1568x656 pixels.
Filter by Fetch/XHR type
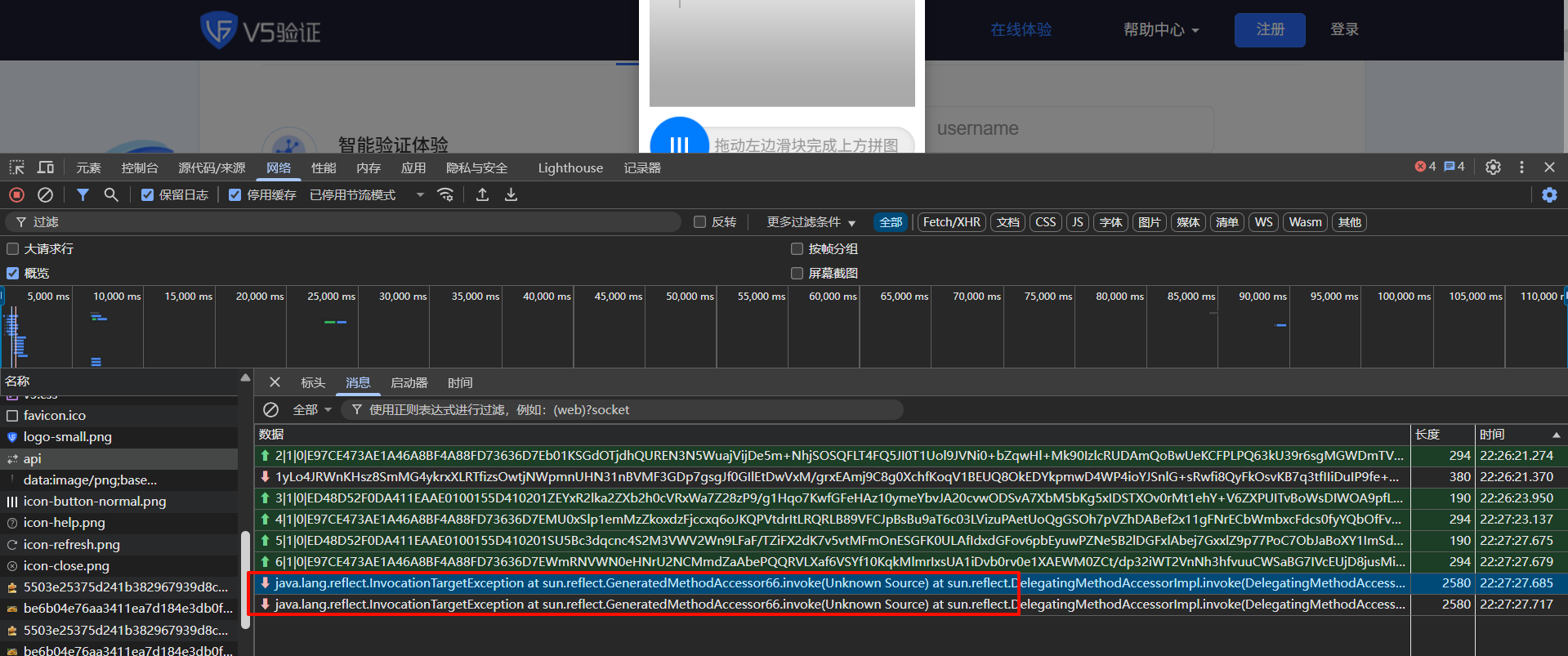tap(951, 222)
